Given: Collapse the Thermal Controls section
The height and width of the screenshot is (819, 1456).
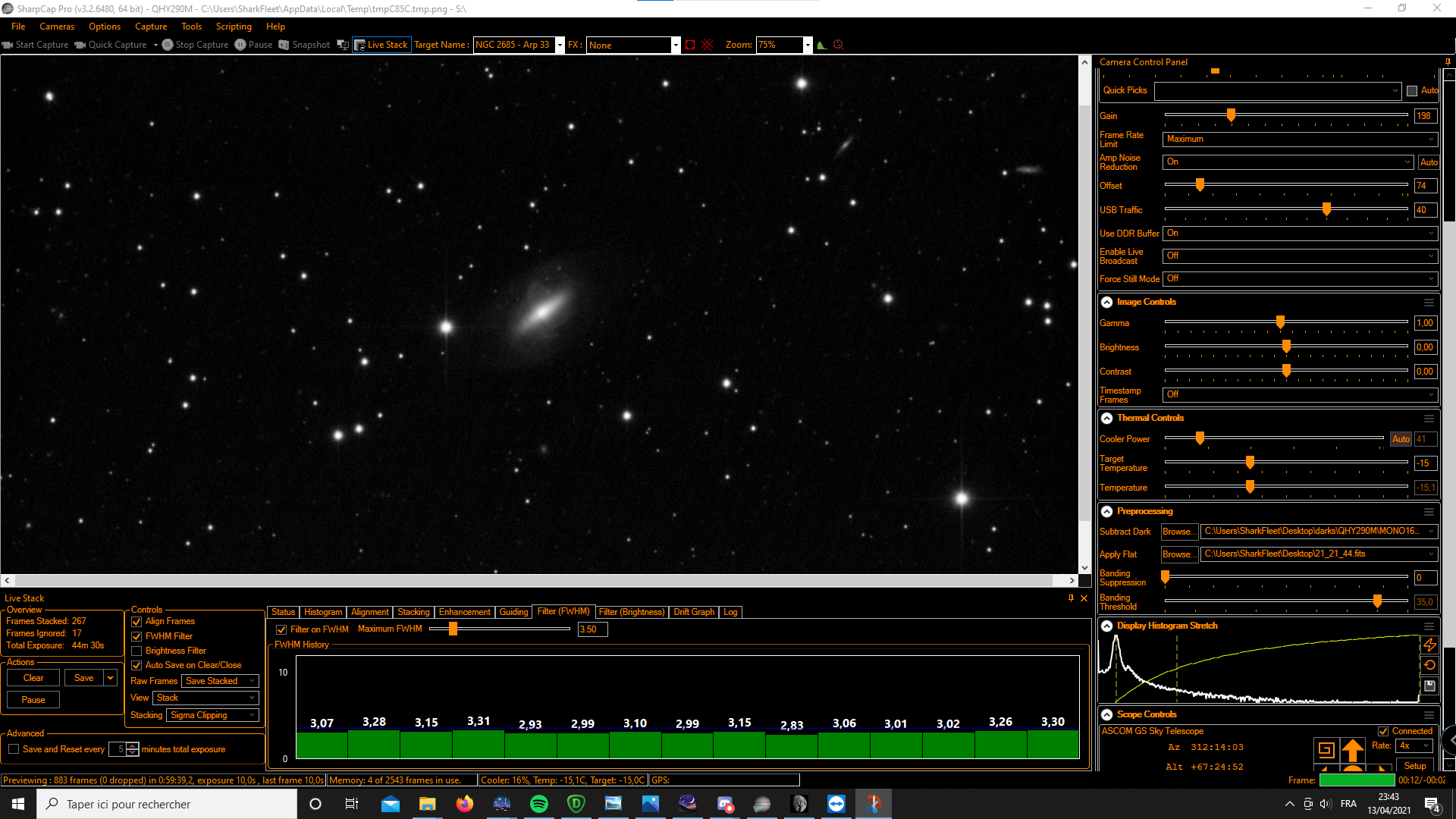Looking at the screenshot, I should [x=1106, y=419].
